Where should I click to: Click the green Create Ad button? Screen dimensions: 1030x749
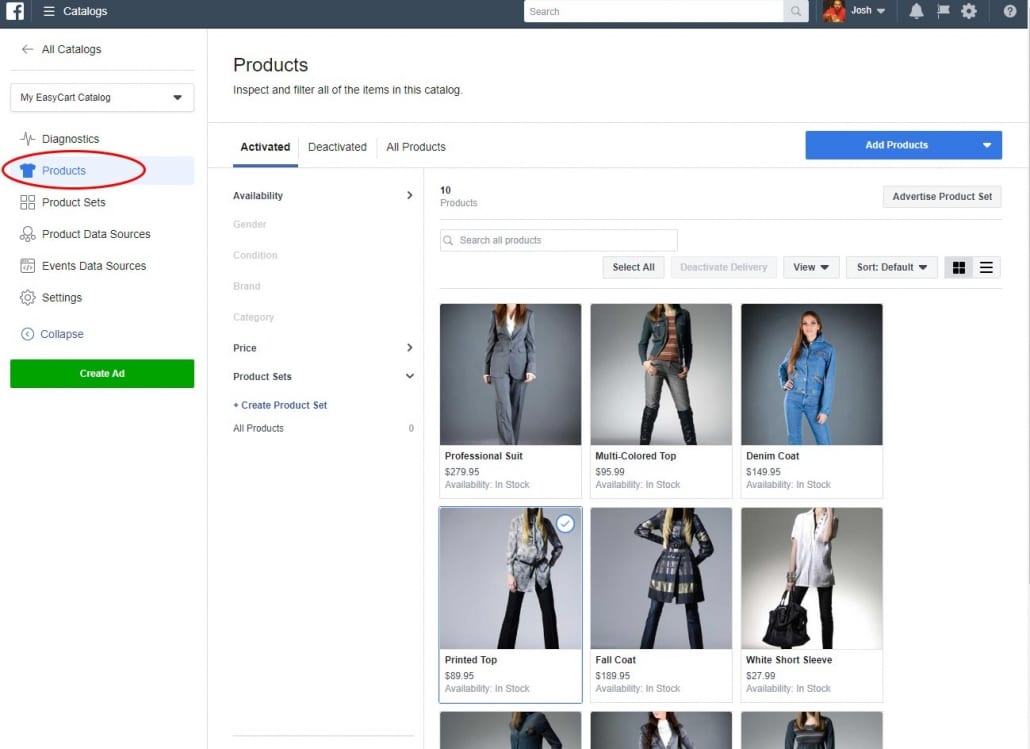tap(102, 373)
